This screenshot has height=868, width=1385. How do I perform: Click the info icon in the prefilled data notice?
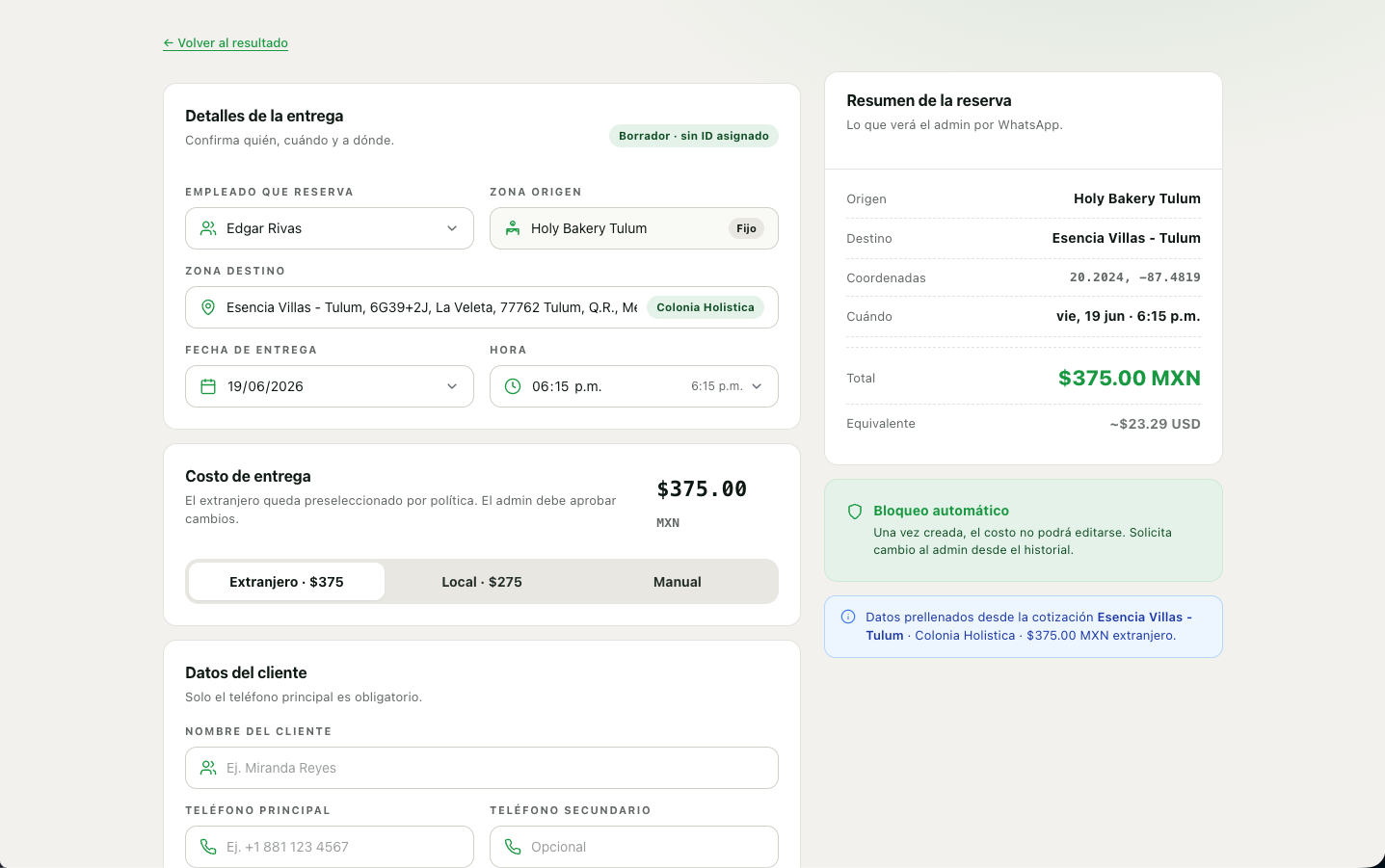coord(848,617)
